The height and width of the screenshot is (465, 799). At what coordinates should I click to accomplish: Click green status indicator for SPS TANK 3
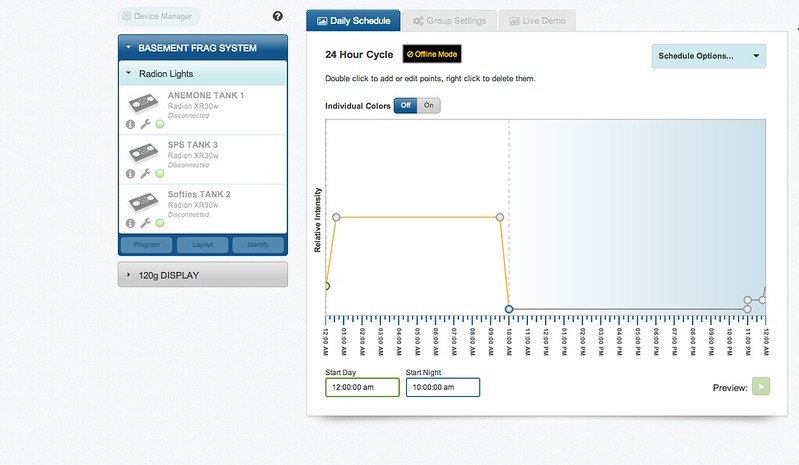pyautogui.click(x=160, y=173)
